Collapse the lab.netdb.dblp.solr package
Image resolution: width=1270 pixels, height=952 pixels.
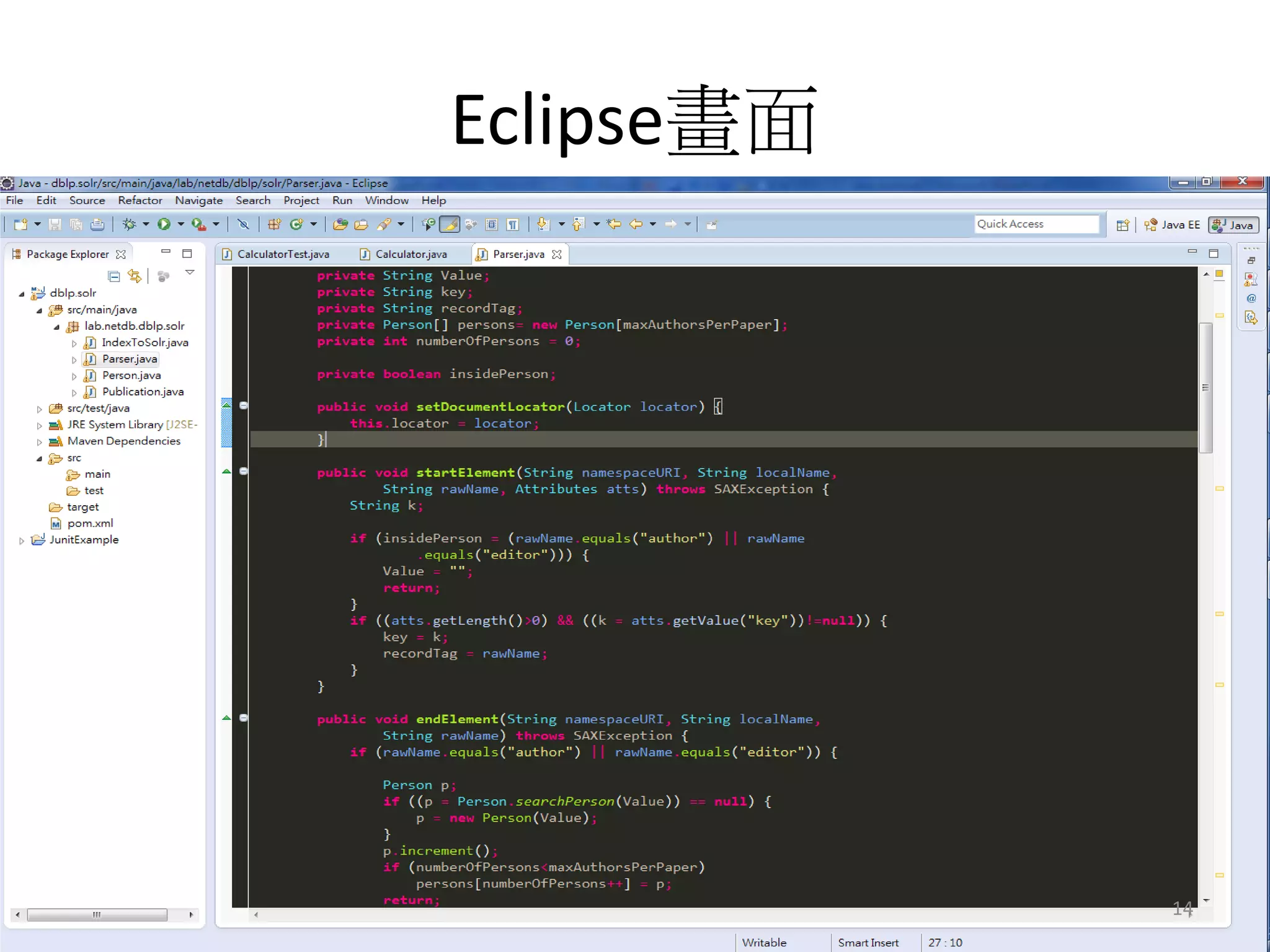56,327
